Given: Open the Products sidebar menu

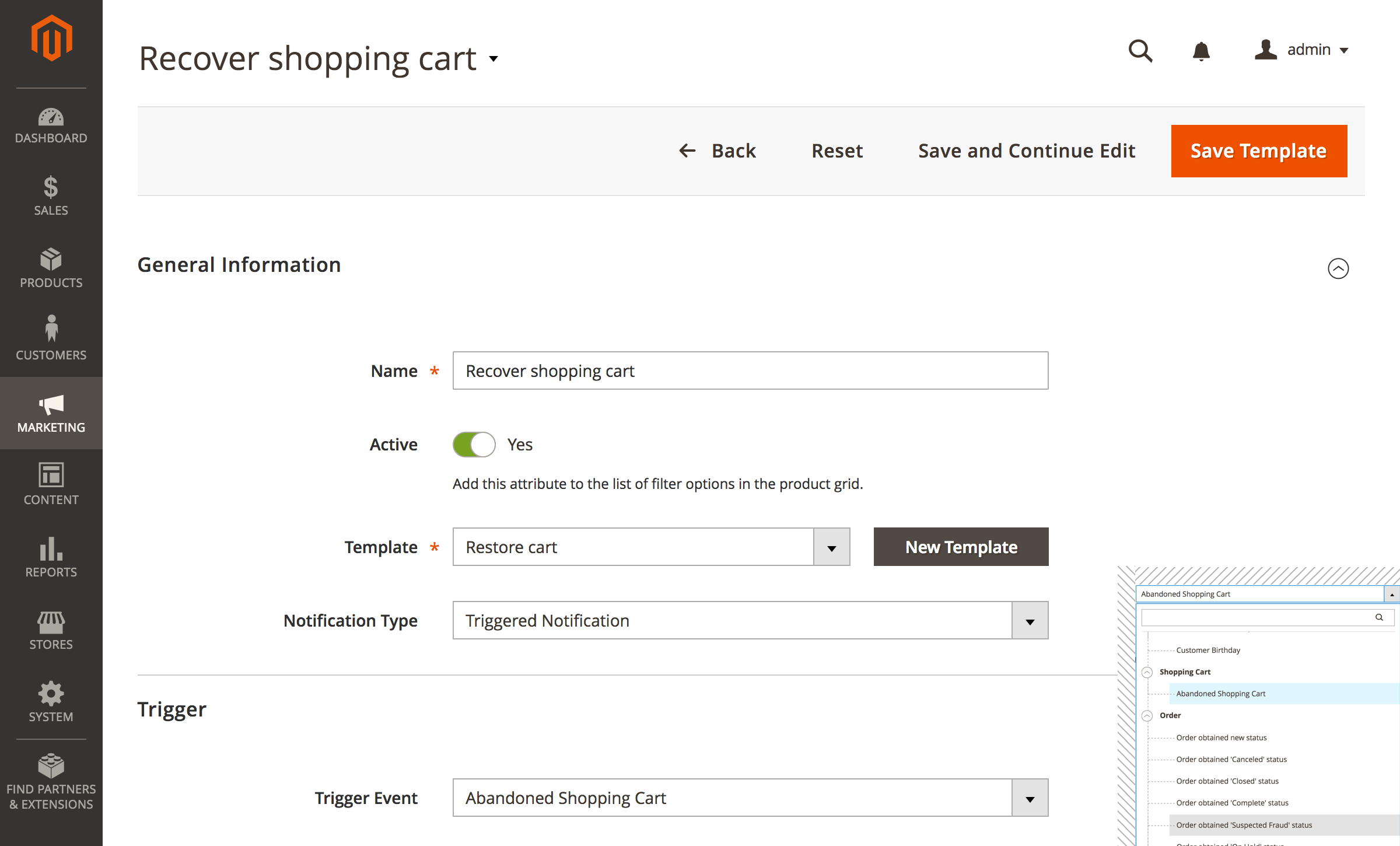Looking at the screenshot, I should point(51,268).
